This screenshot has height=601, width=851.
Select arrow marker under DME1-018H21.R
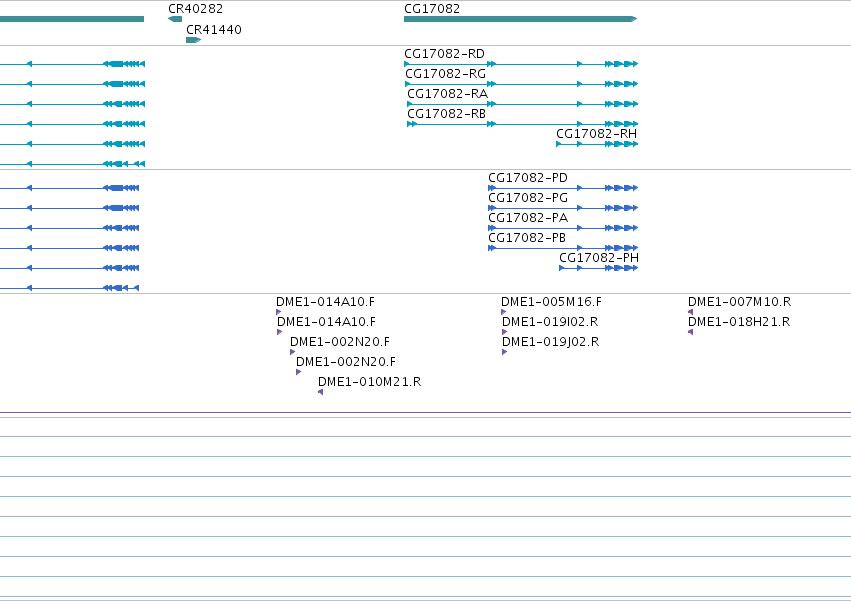(x=690, y=332)
